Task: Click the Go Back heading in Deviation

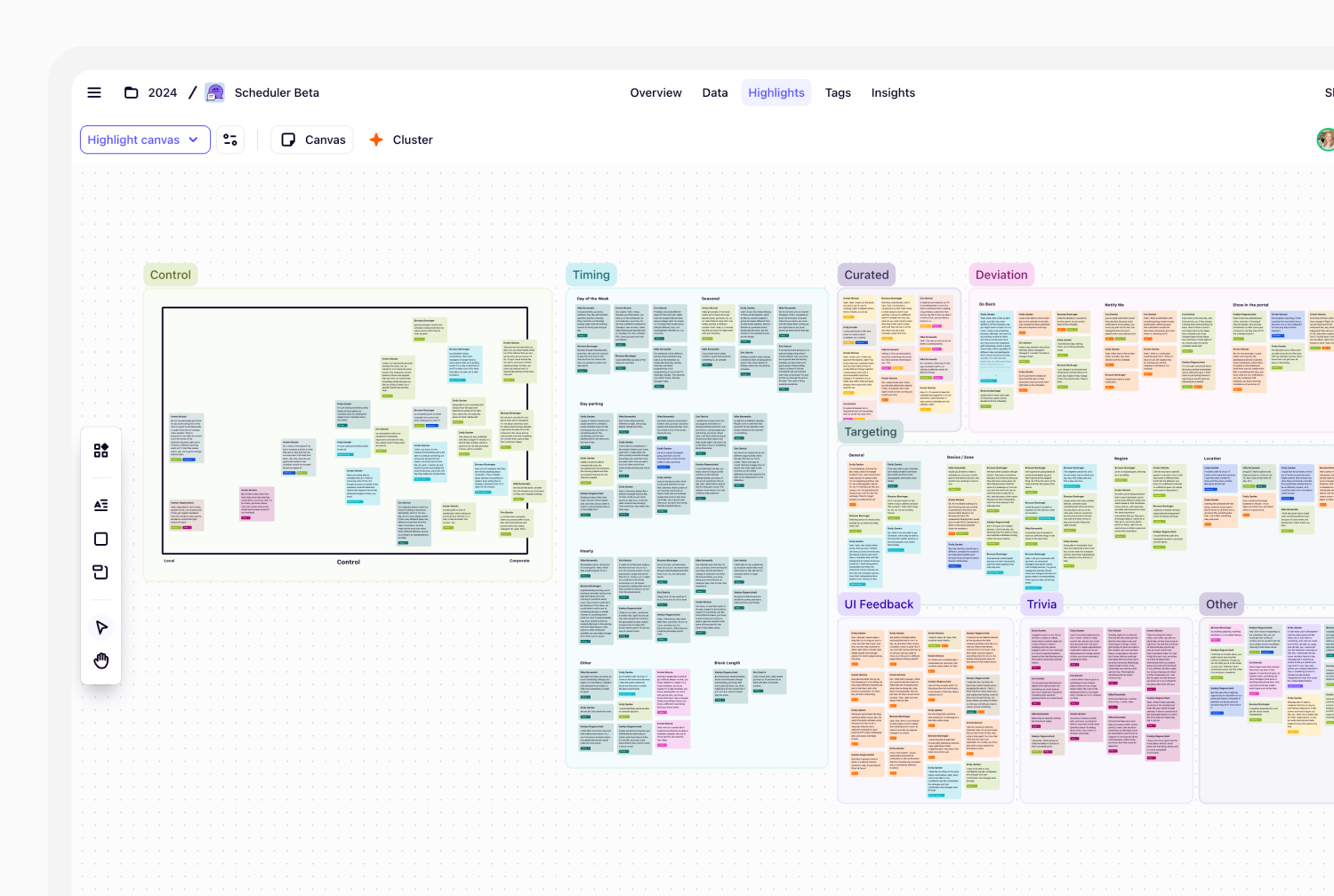Action: pos(987,304)
